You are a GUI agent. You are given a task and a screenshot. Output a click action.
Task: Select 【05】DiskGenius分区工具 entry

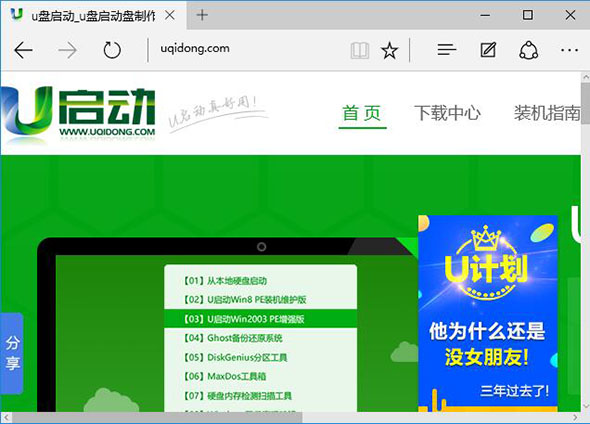pos(260,357)
